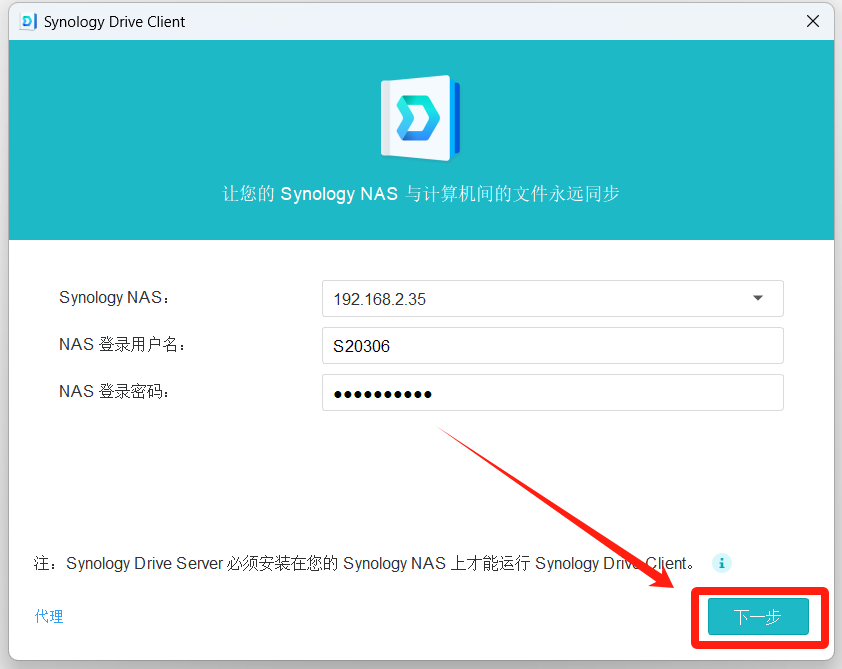The width and height of the screenshot is (842, 669).
Task: Click the "NAS 登录用户名" label
Action: pos(123,345)
